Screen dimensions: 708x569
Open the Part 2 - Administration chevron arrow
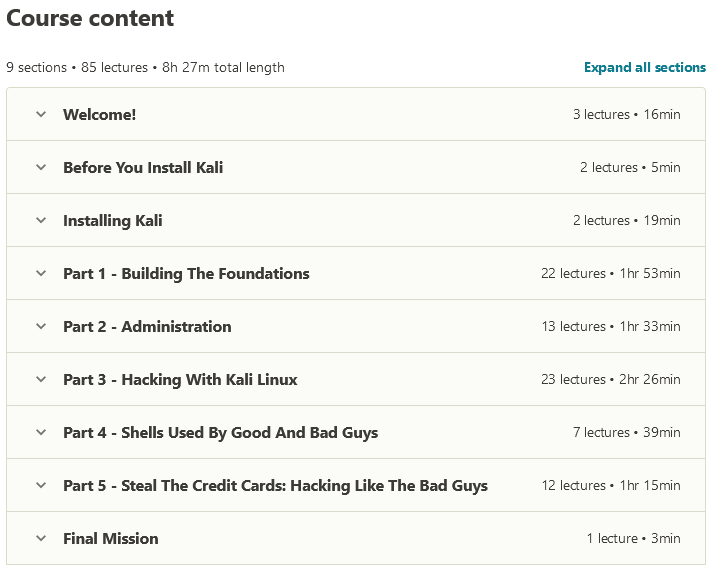point(41,326)
